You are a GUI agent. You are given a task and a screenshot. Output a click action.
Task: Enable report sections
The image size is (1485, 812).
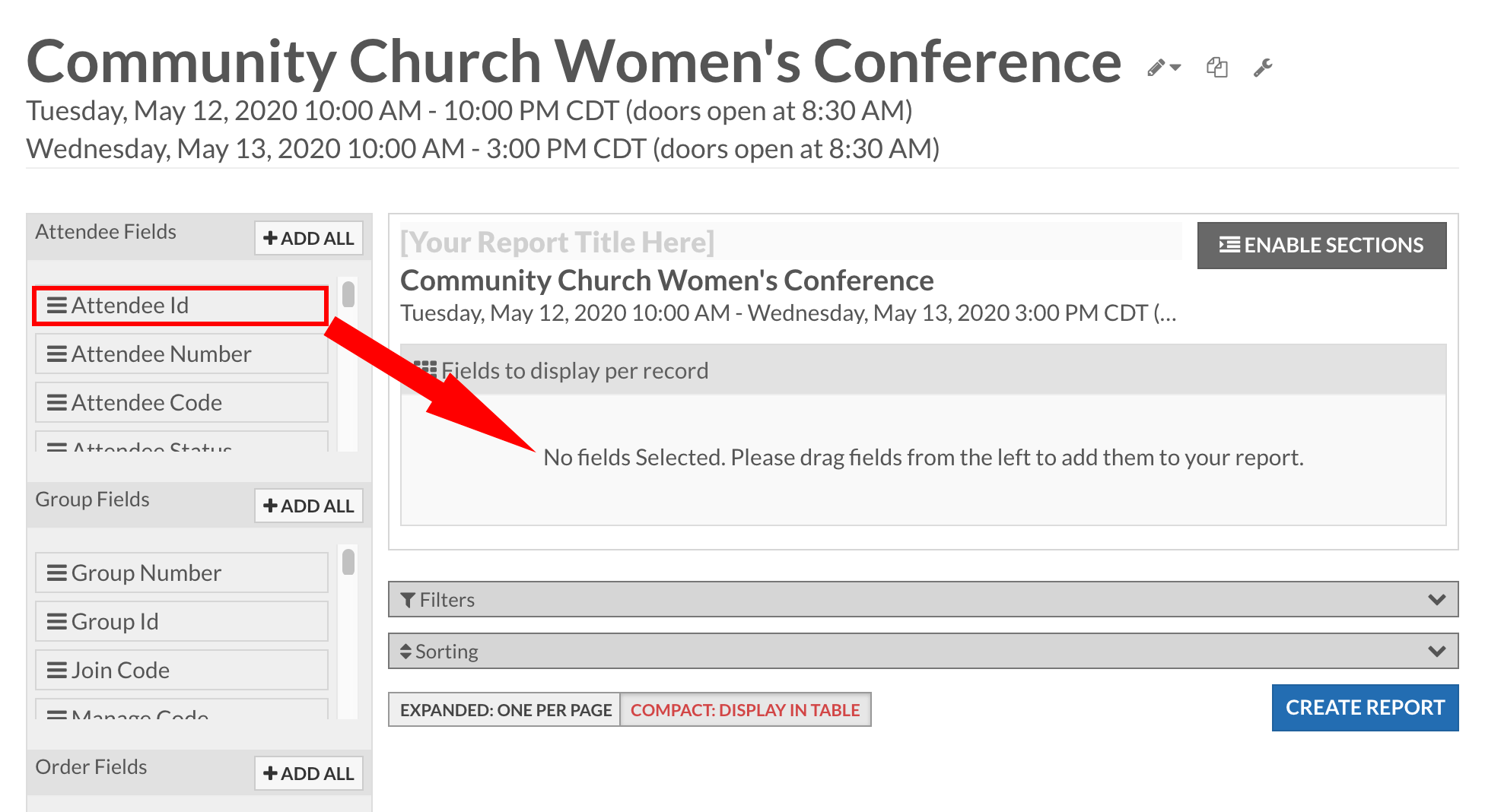point(1321,246)
